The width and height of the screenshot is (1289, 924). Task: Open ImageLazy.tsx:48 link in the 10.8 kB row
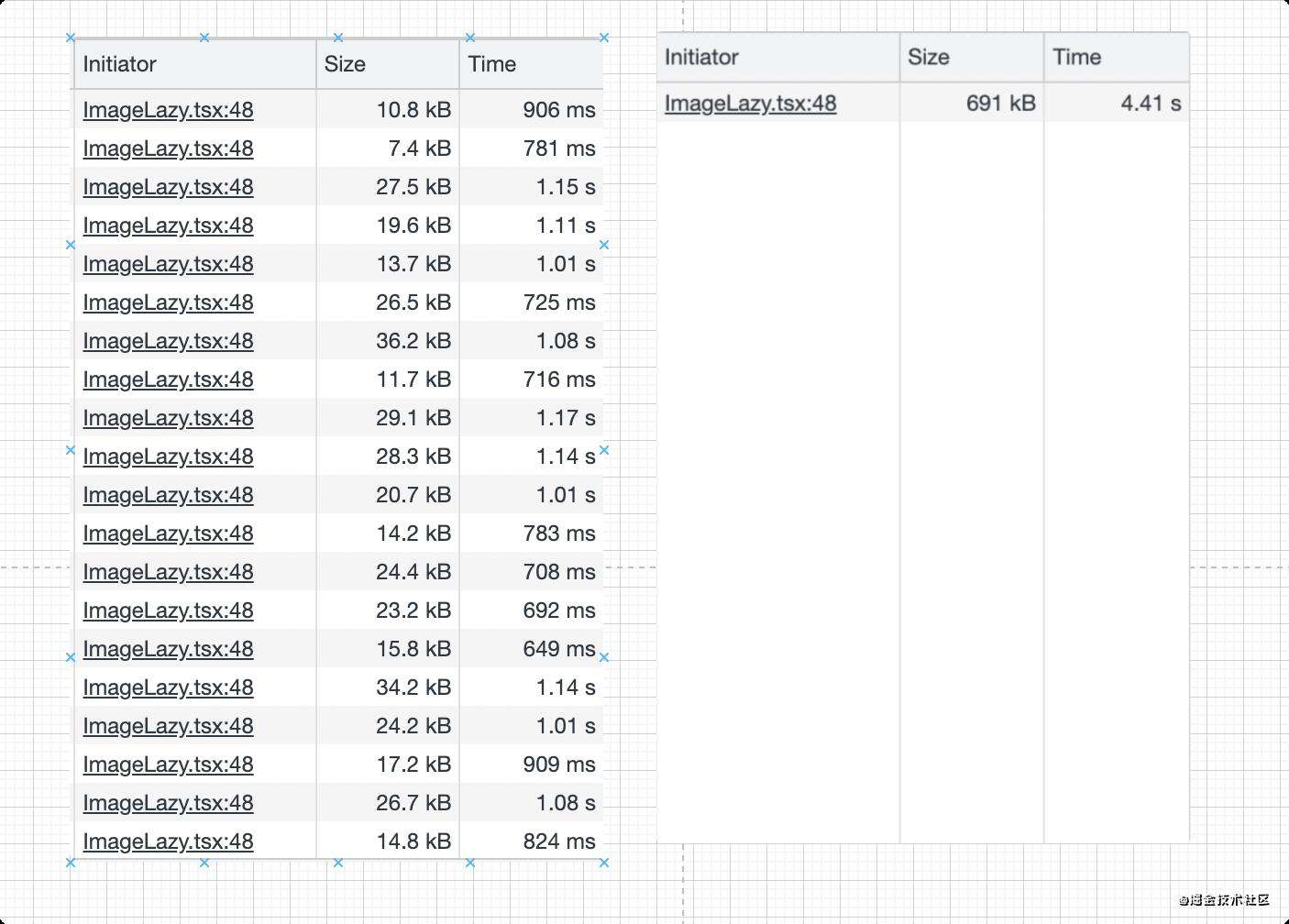(168, 110)
